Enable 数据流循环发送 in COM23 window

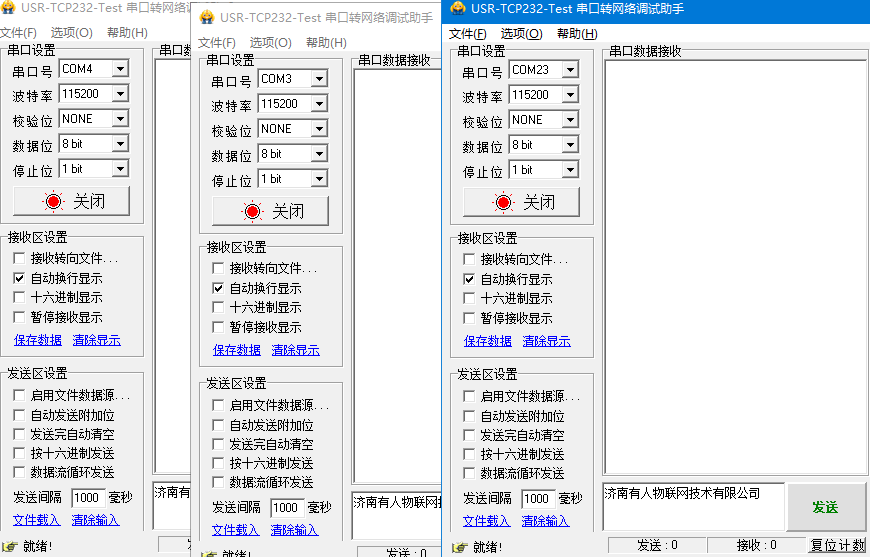[469, 473]
